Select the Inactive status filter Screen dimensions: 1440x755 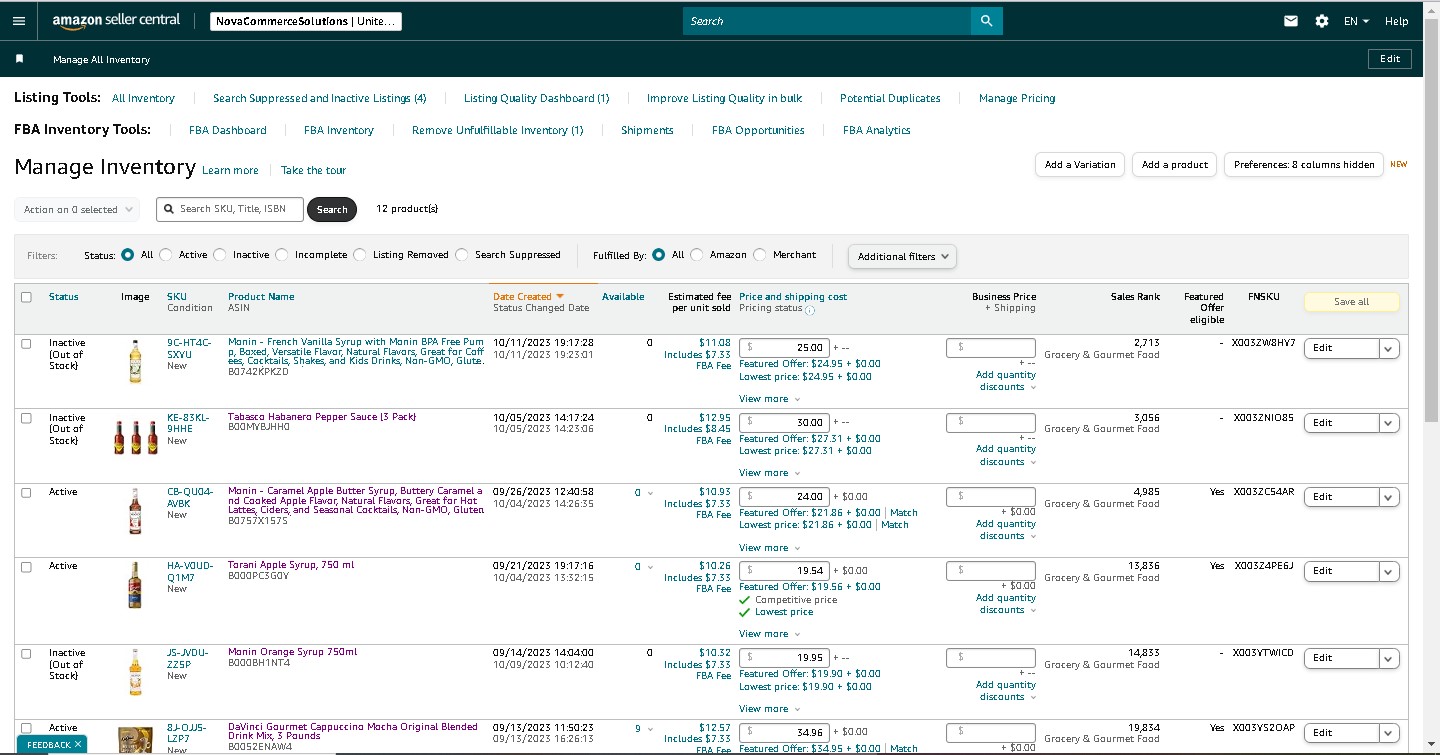click(220, 255)
